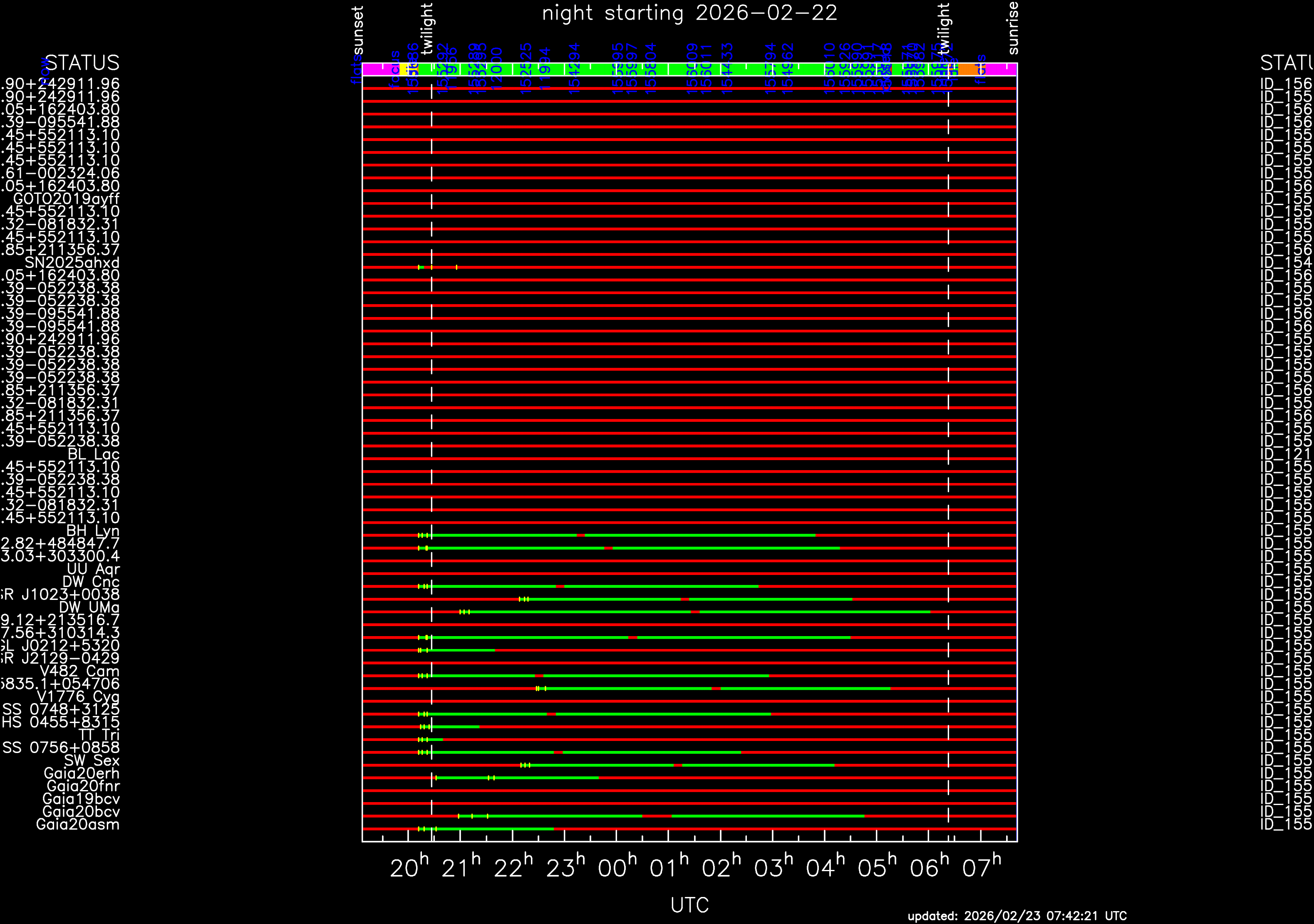
Task: Click the 00h tick label on UTC axis
Action: [x=616, y=869]
